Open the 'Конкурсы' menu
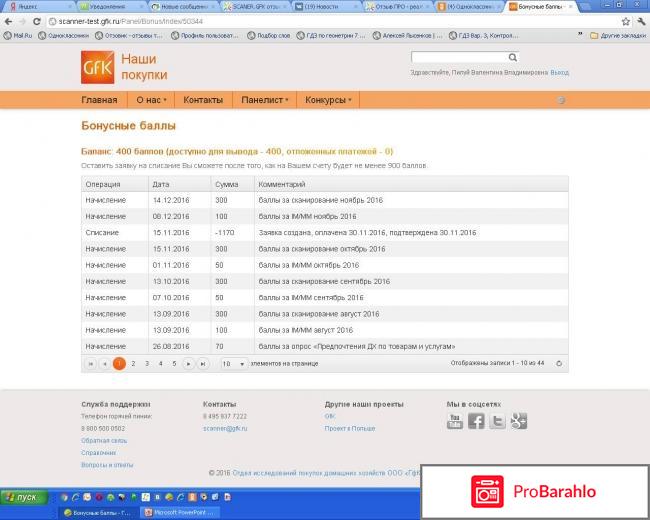The image size is (650, 520). pos(329,100)
